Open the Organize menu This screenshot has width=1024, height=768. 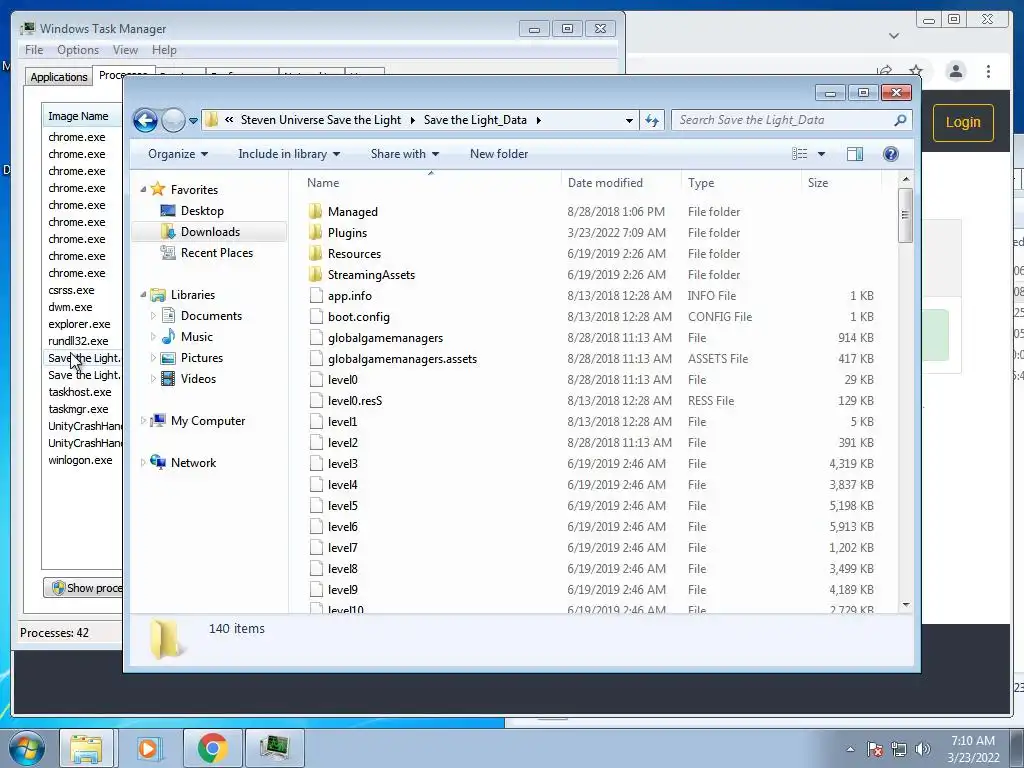point(178,154)
